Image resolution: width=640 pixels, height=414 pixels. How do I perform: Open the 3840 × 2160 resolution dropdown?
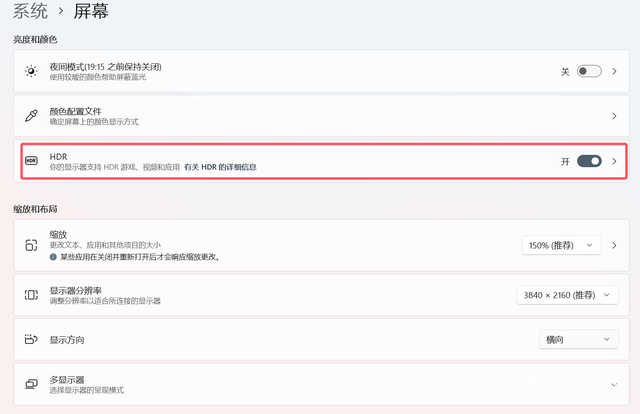[567, 295]
